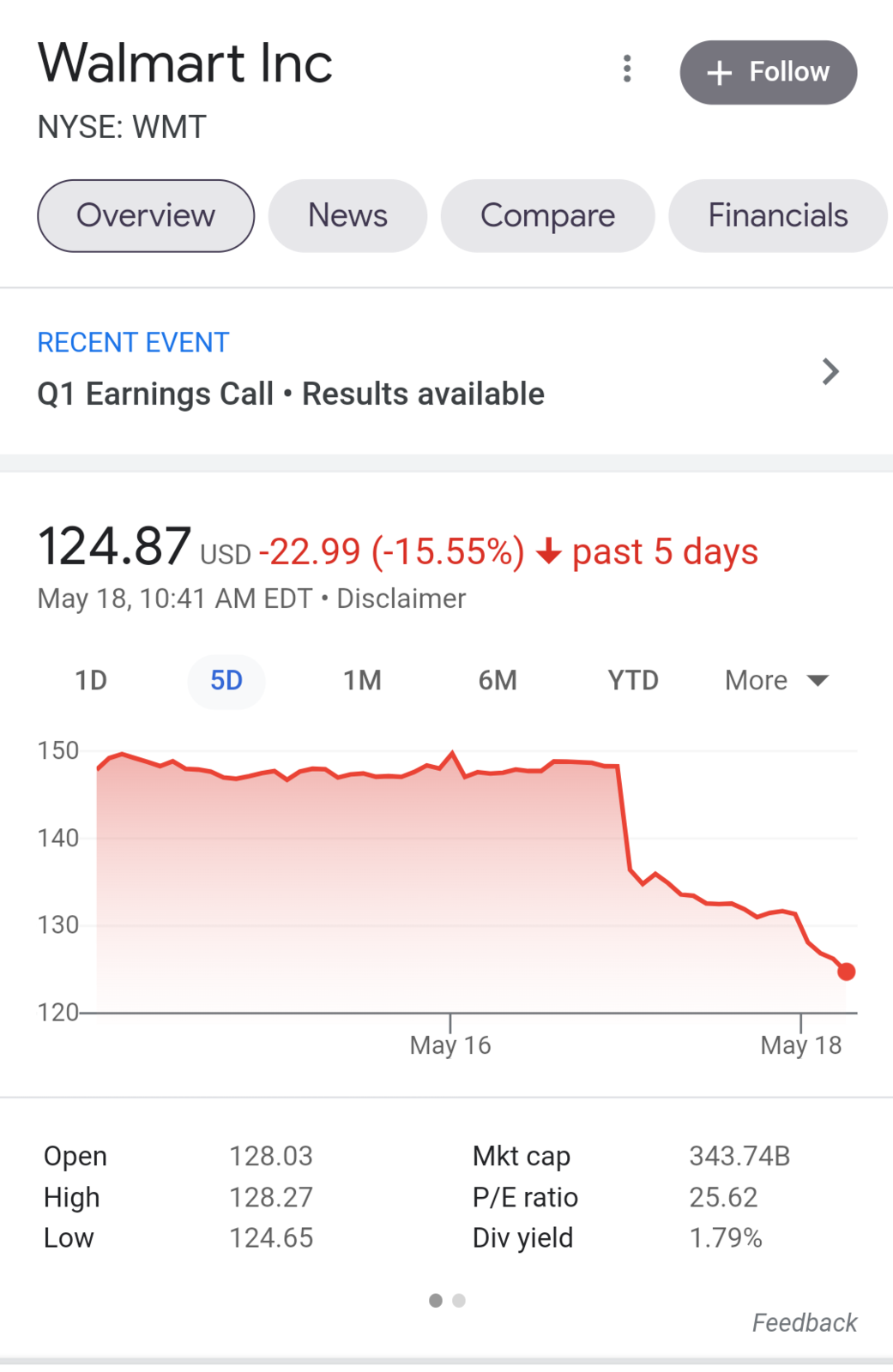This screenshot has height=1372, width=893.
Task: Open the Feedback link
Action: [x=805, y=1322]
